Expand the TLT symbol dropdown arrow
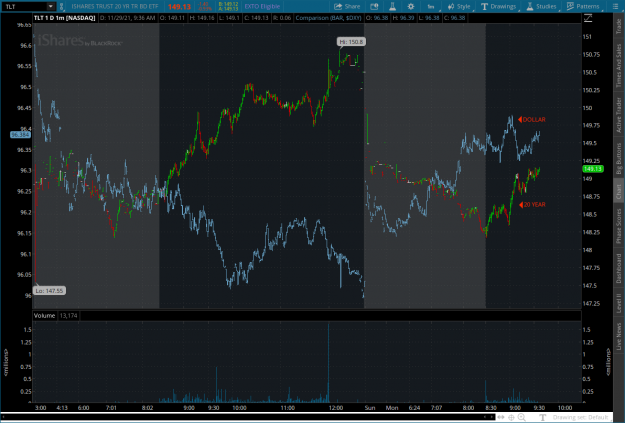Screen dimensions: 625x423 (x=51, y=6)
